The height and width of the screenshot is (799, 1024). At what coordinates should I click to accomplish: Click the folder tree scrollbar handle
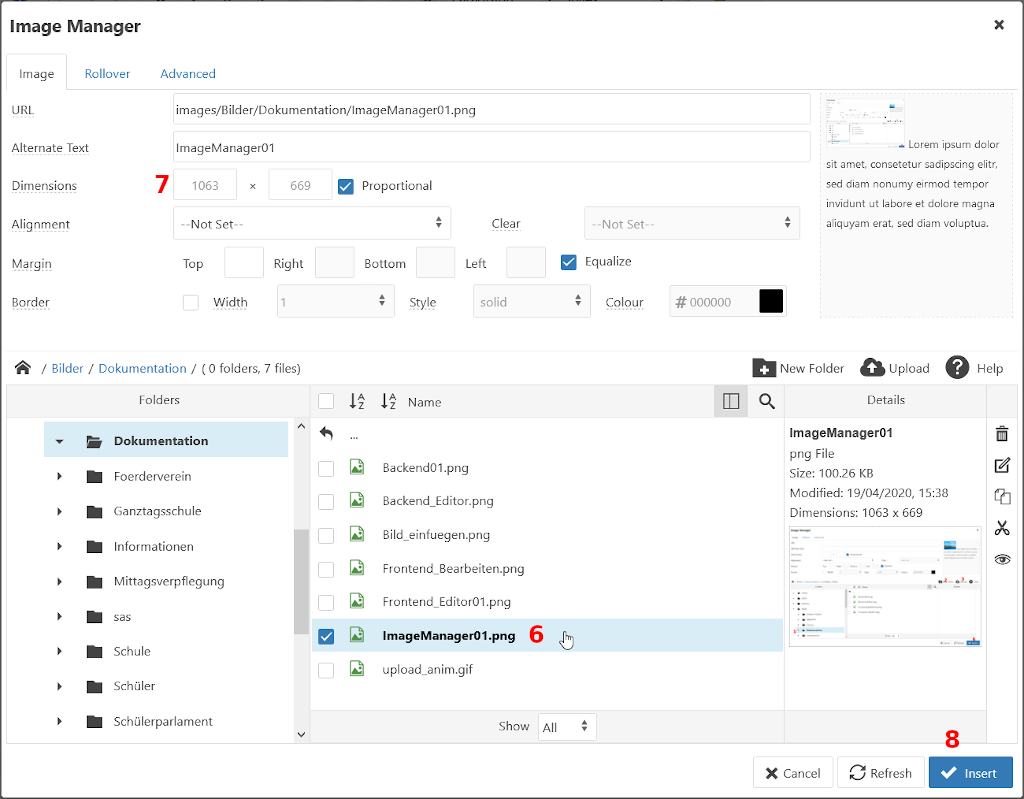coord(301,581)
